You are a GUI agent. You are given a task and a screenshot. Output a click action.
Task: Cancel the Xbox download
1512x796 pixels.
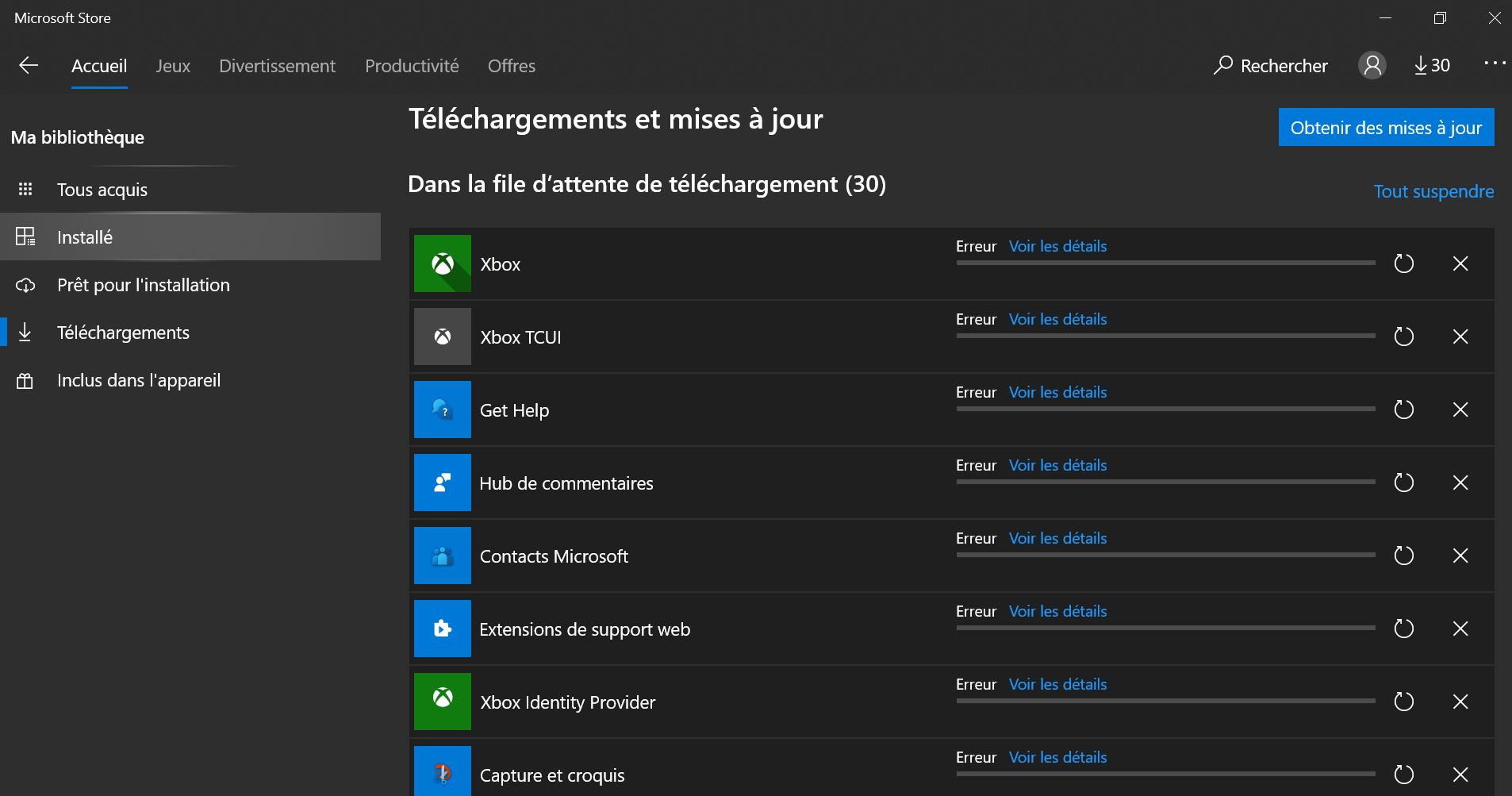(1460, 263)
